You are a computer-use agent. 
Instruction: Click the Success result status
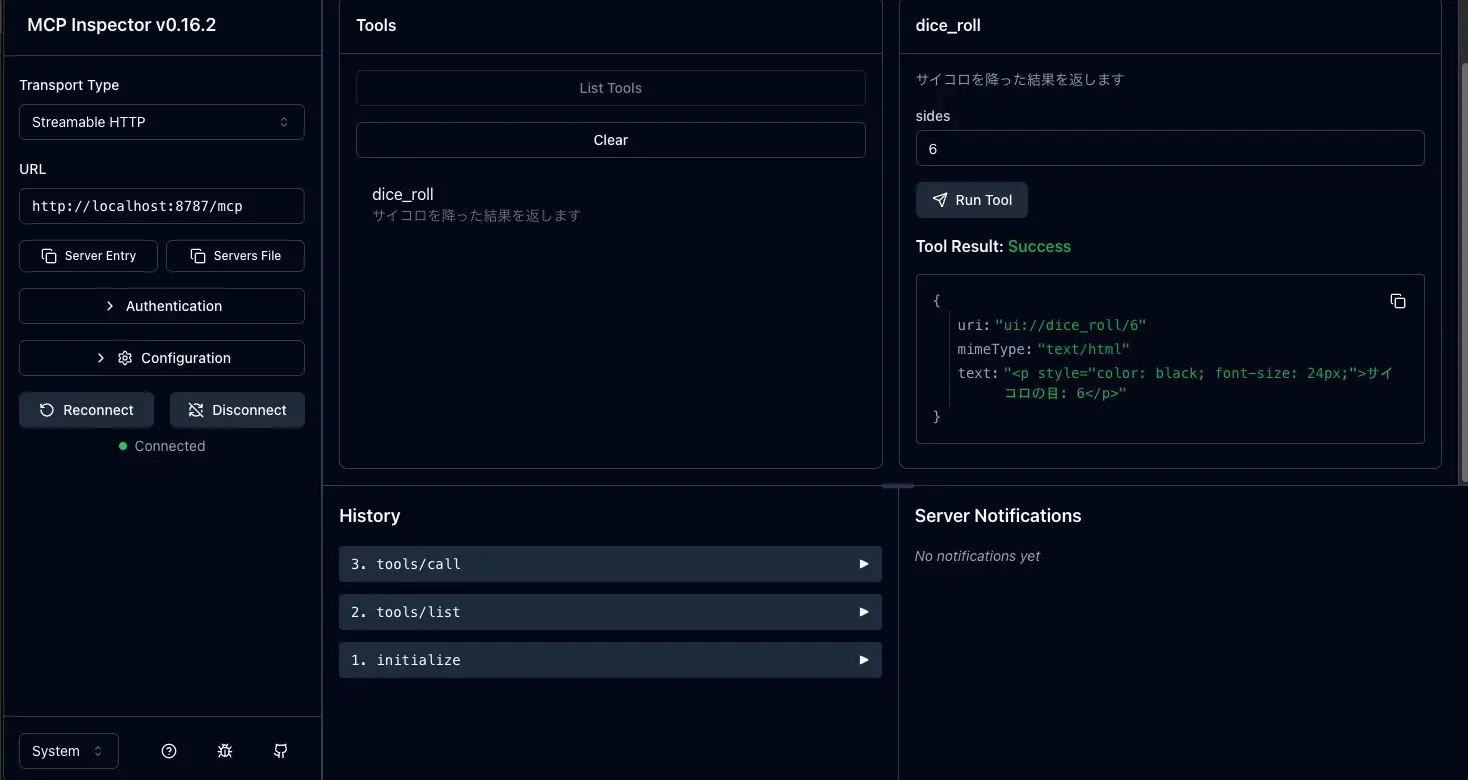click(1039, 246)
